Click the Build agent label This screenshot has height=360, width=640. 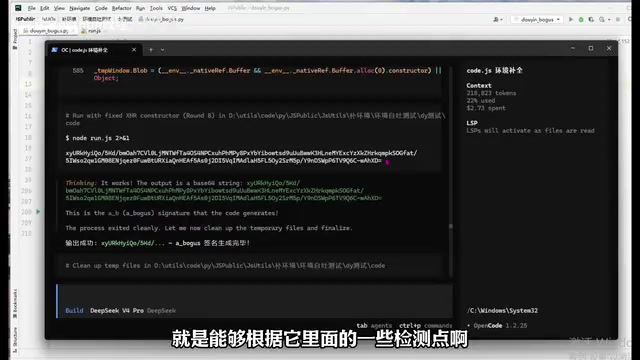[x=74, y=311]
